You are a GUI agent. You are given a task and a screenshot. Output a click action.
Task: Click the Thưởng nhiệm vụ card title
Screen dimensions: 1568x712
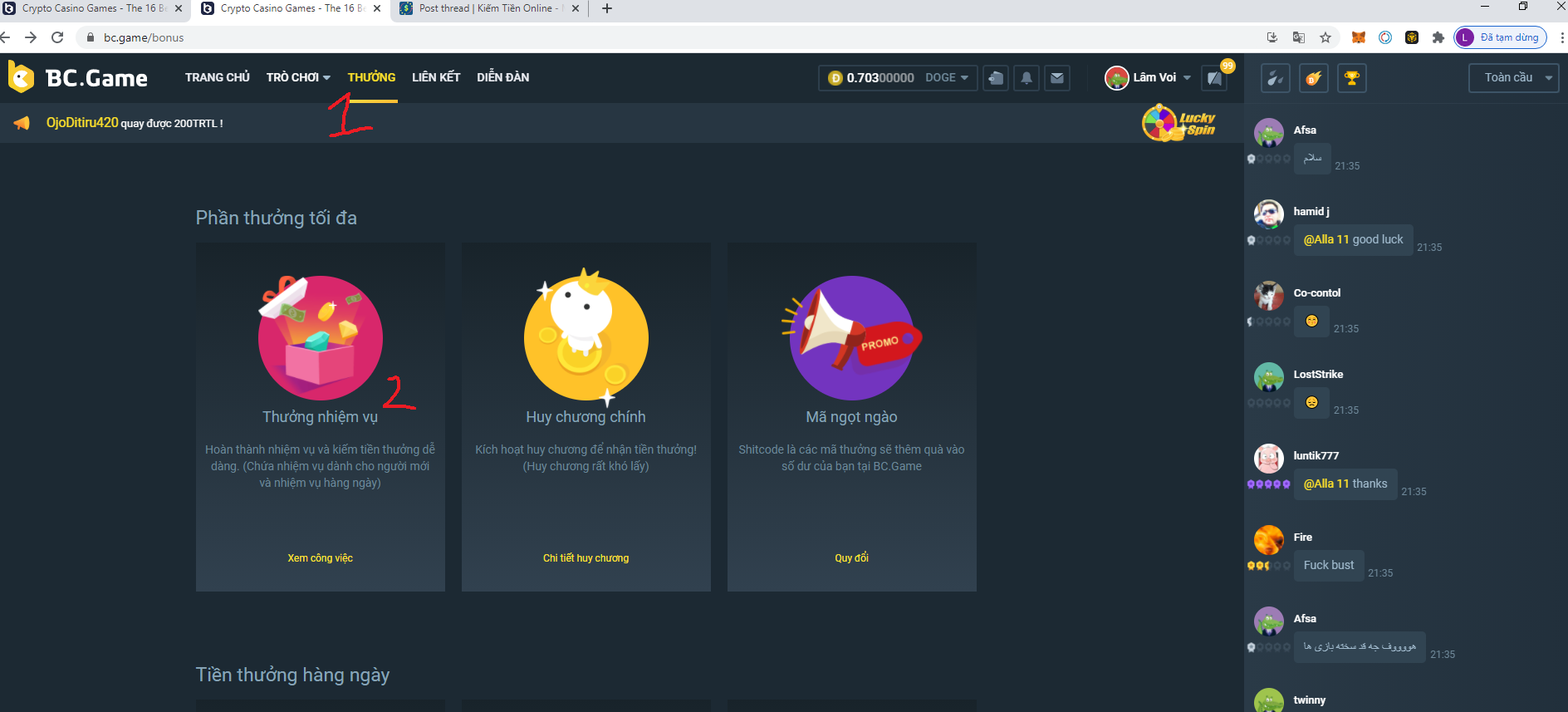321,417
